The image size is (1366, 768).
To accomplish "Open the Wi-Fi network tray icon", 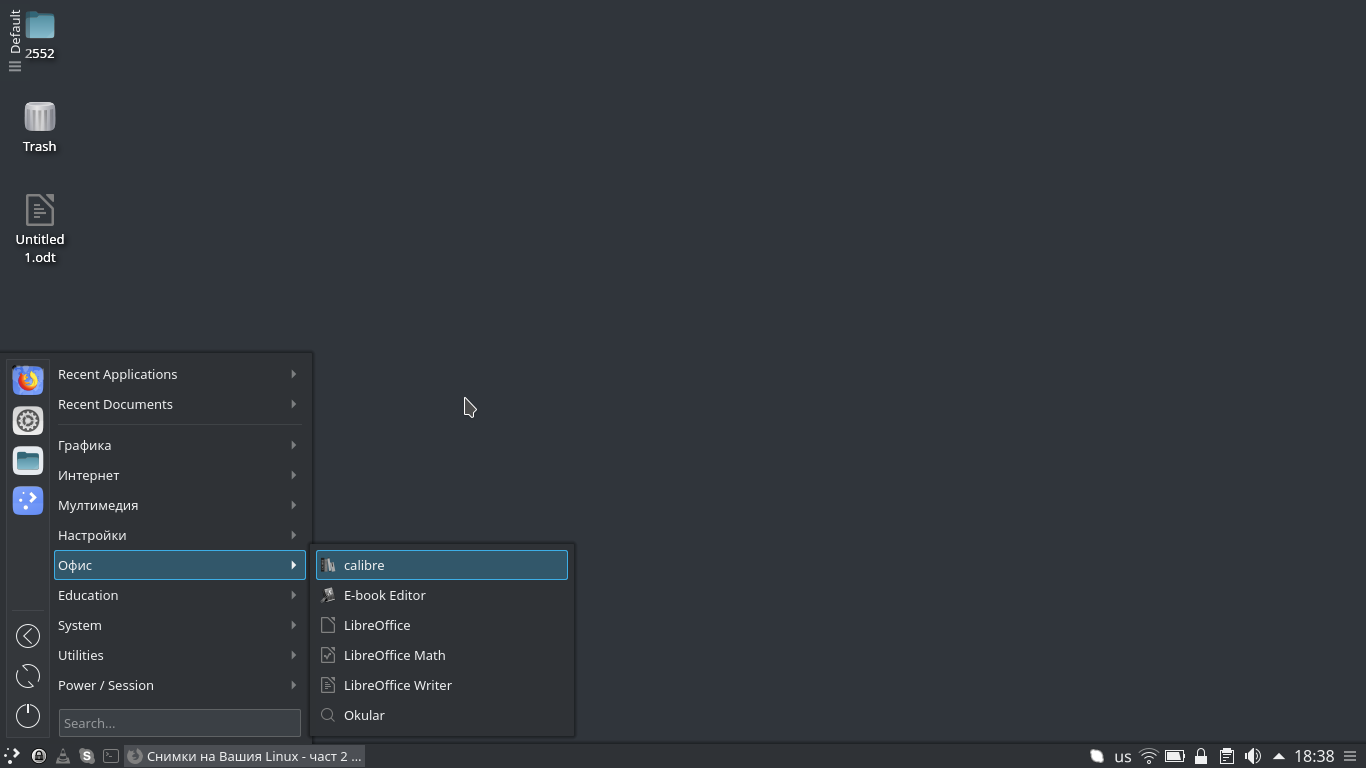I will [x=1149, y=756].
